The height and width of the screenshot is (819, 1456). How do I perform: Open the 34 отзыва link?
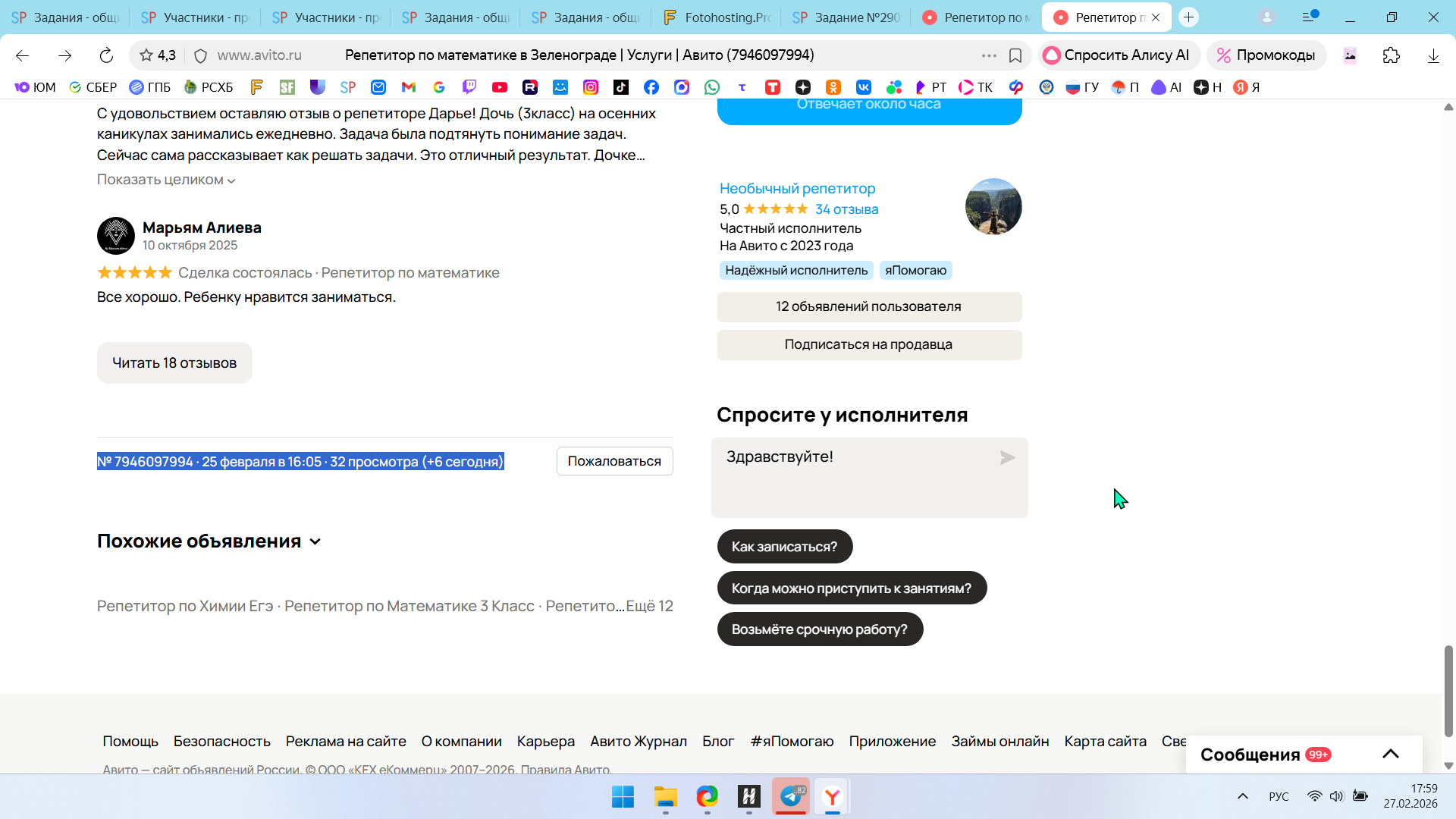tap(846, 209)
